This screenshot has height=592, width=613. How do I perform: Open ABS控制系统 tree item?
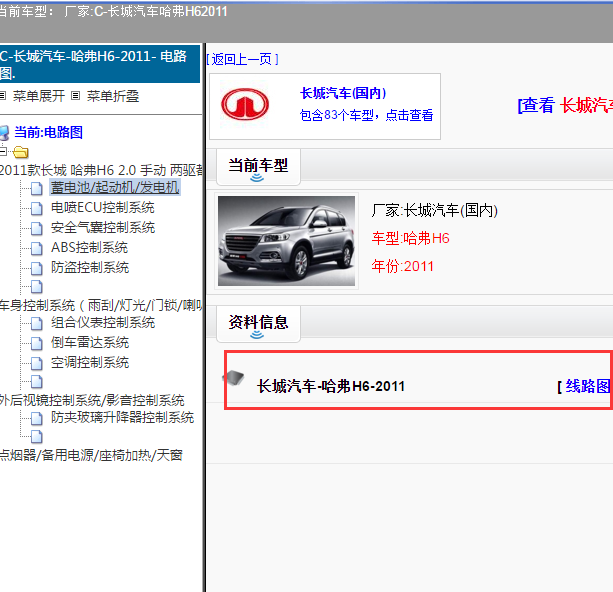click(89, 247)
